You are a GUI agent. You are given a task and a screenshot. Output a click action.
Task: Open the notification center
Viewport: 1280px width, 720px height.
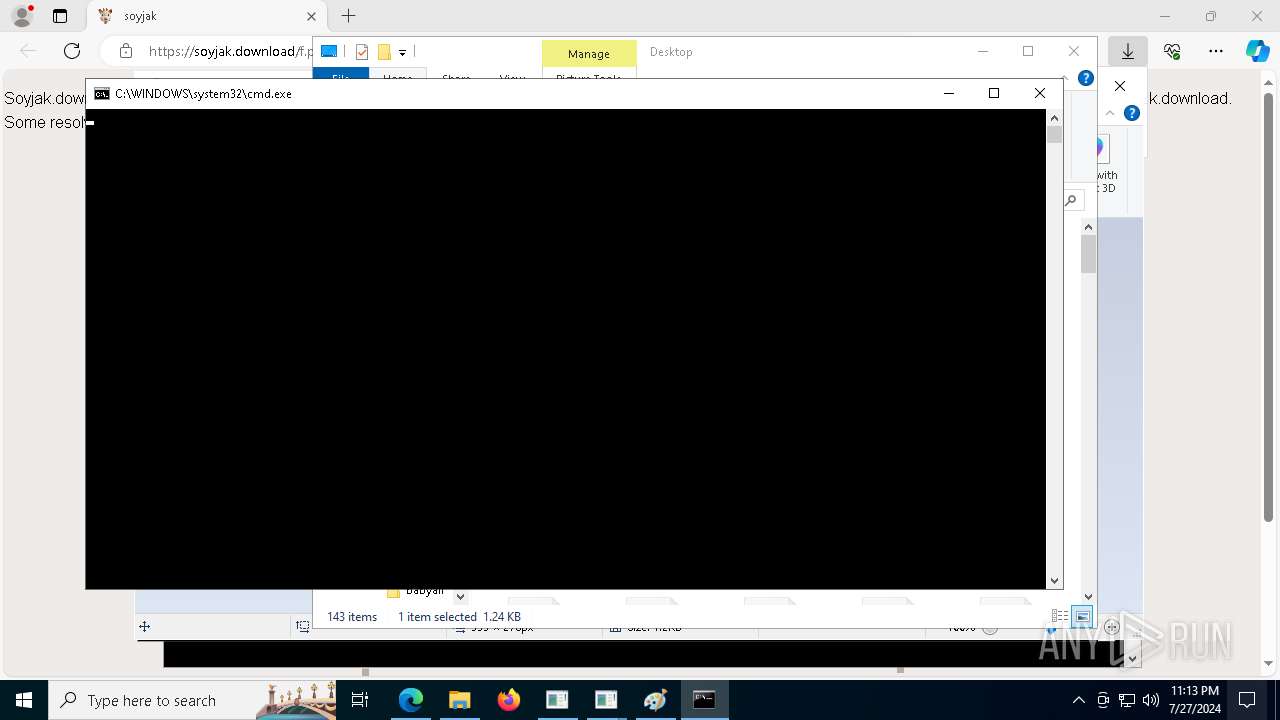coord(1248,700)
